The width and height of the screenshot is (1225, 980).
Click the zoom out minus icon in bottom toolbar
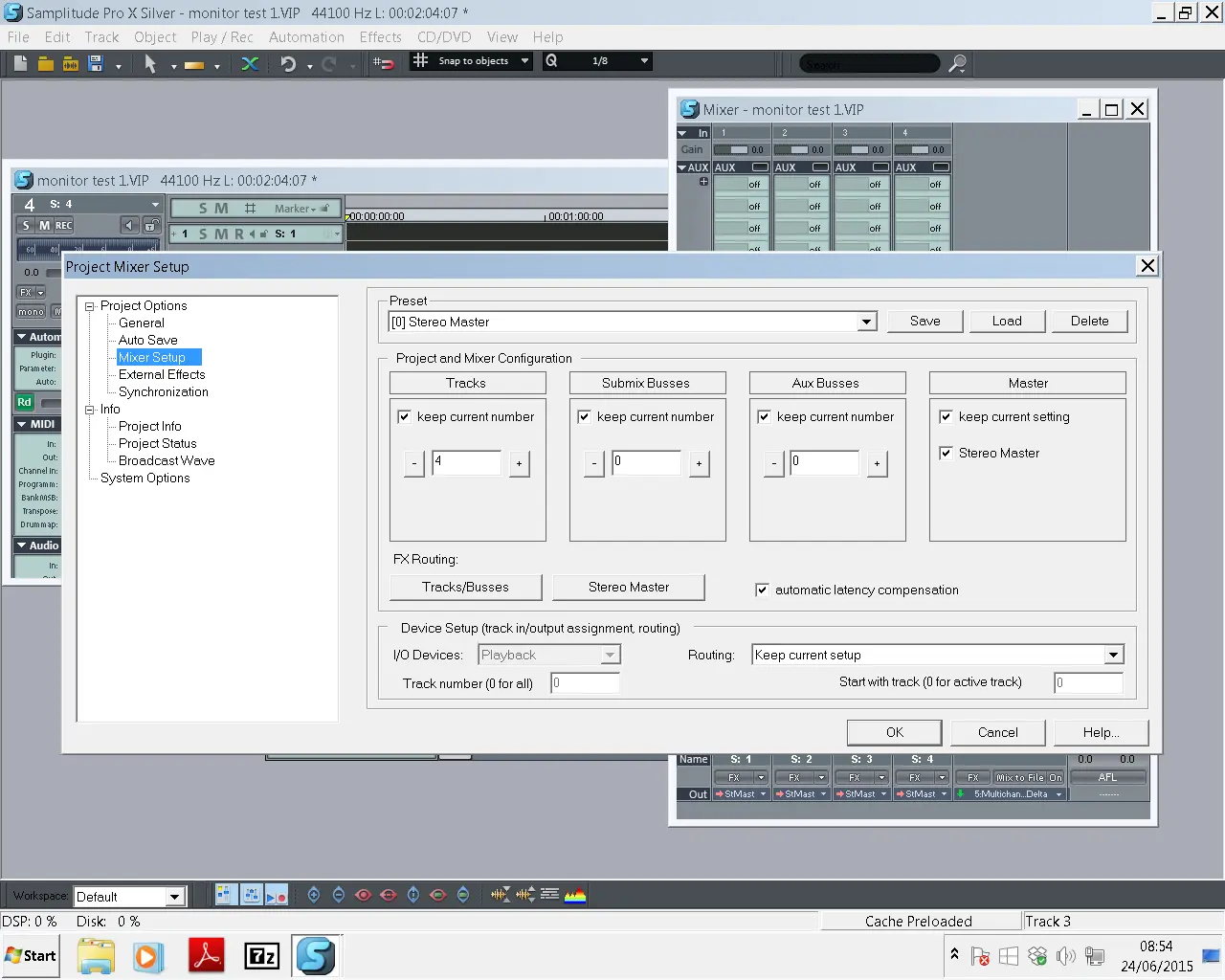click(x=339, y=895)
